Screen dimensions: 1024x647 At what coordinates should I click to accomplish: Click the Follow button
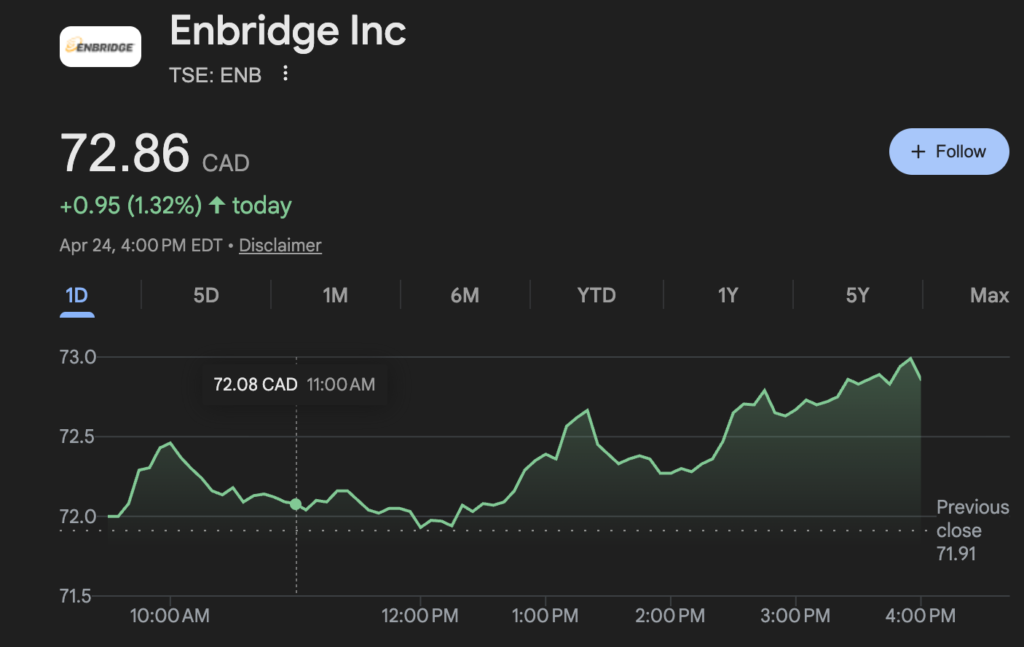click(948, 152)
